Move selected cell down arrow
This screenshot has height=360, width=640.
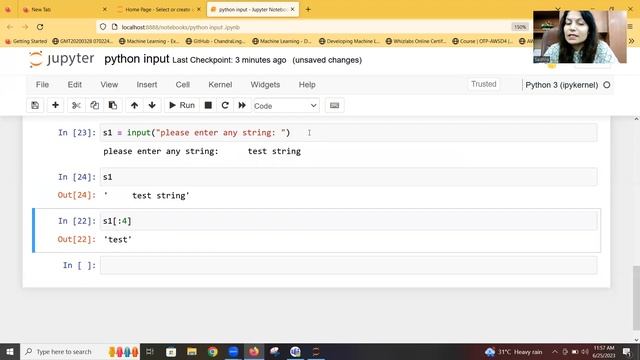coord(152,105)
